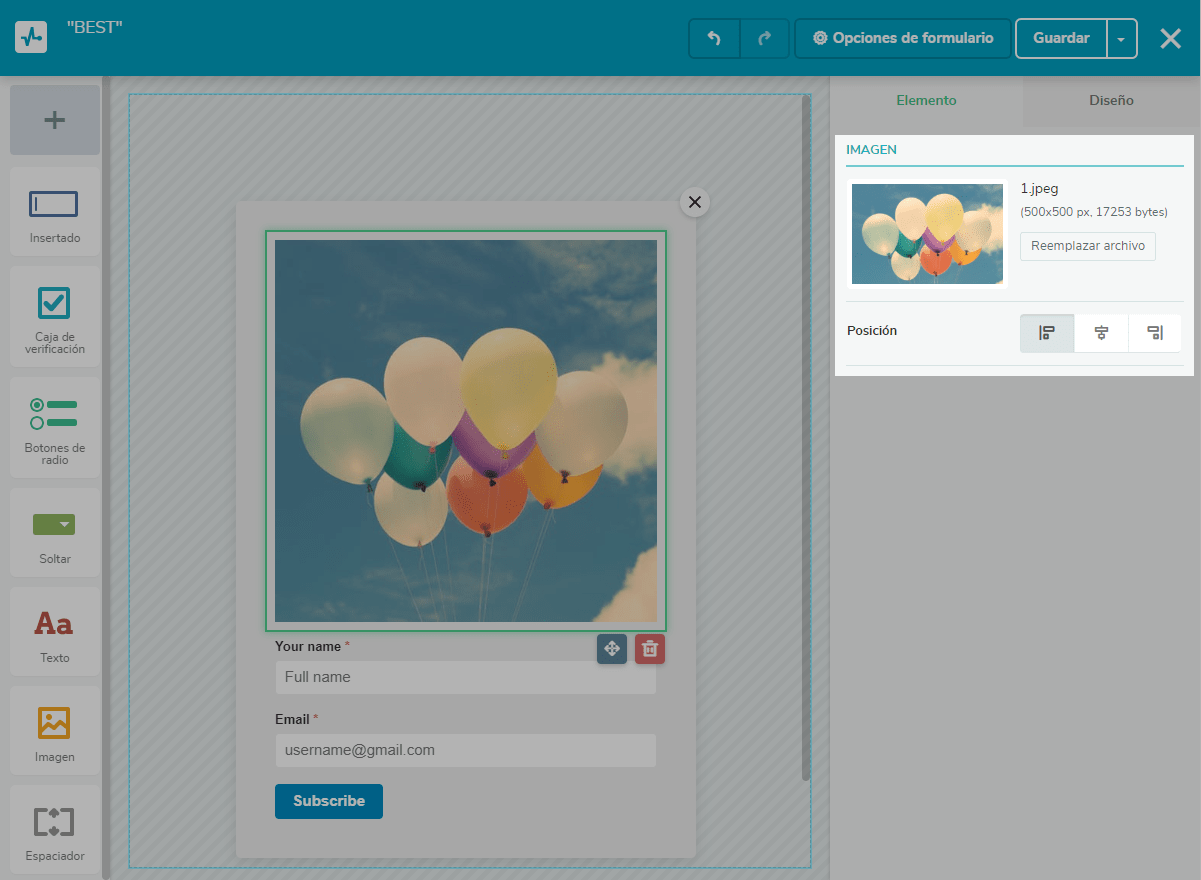
Task: Open the Elemento tab
Action: 926,100
